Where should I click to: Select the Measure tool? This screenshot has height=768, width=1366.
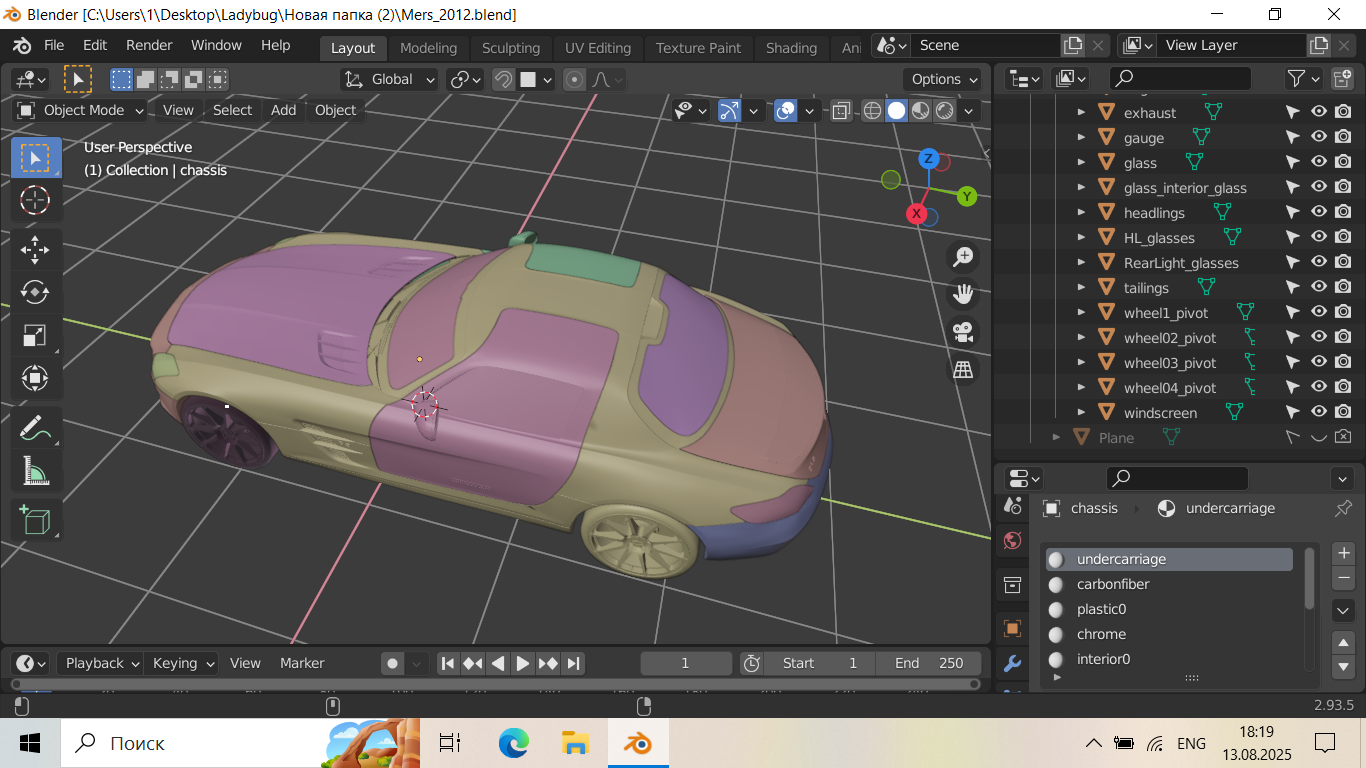click(35, 470)
